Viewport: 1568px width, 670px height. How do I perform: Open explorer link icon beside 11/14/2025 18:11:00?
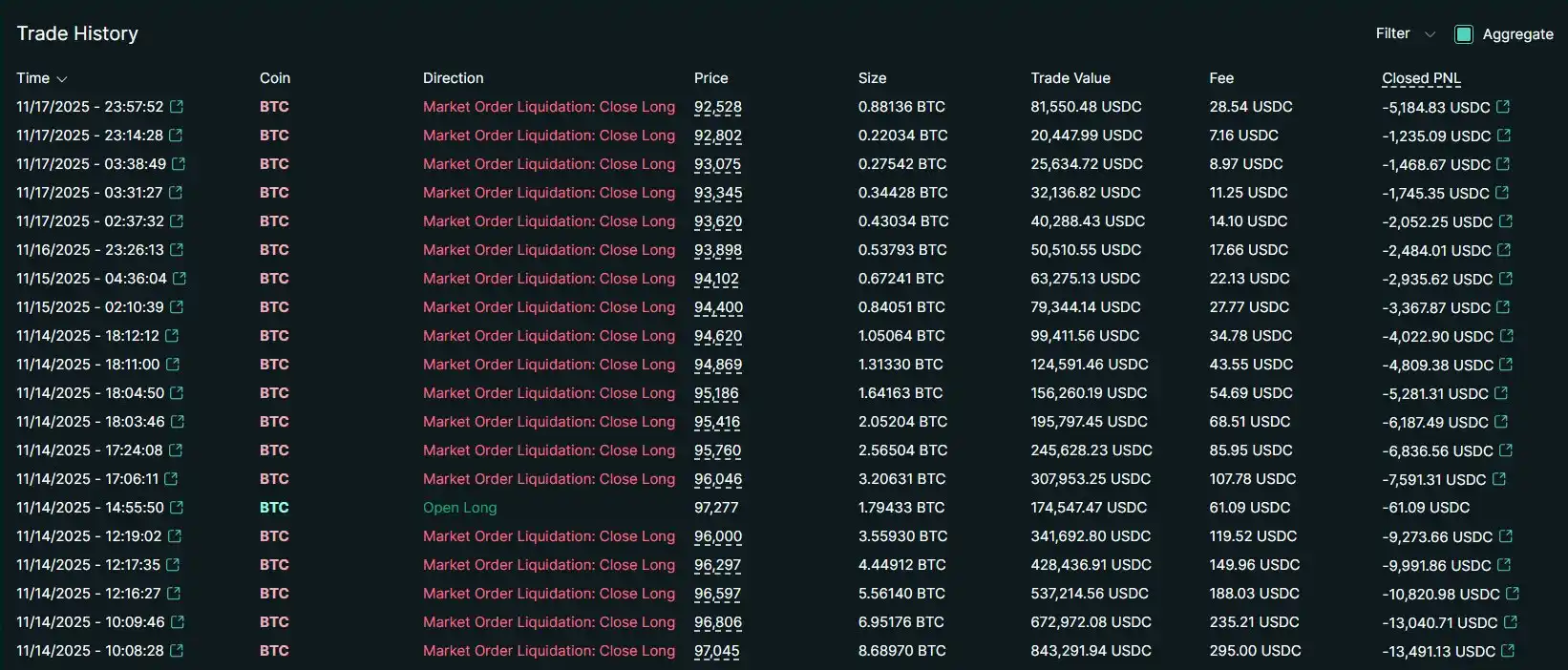click(x=173, y=365)
